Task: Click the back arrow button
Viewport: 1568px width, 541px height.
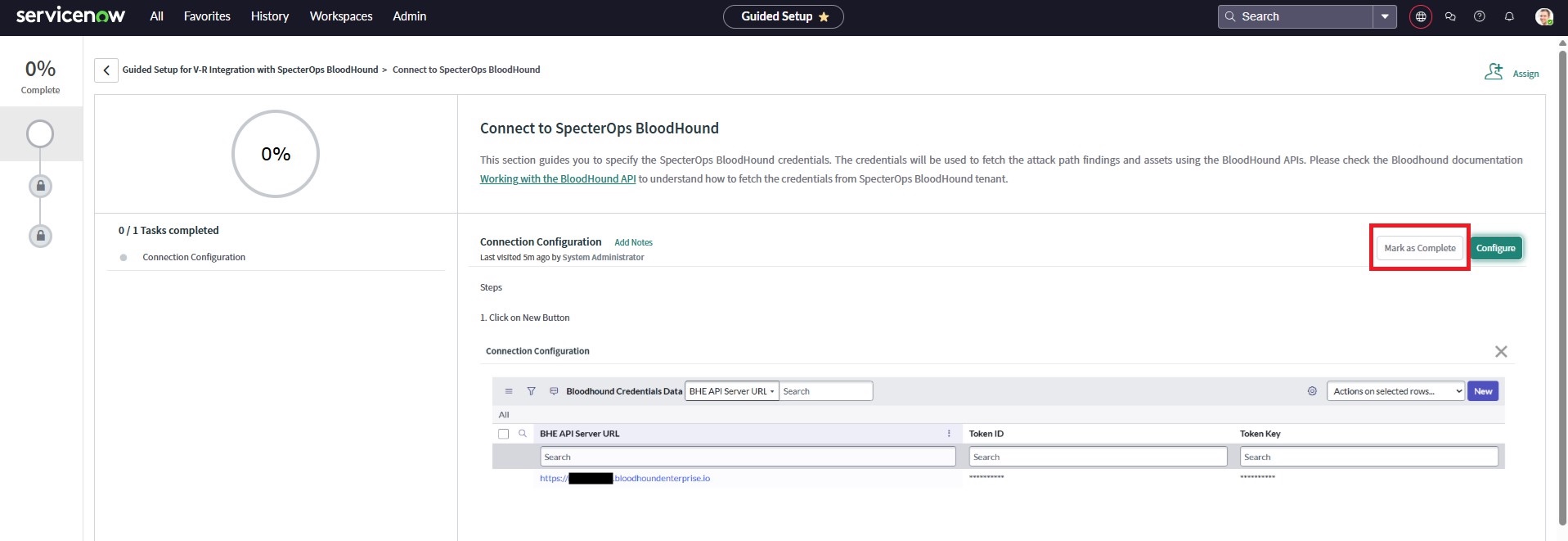Action: click(x=106, y=70)
